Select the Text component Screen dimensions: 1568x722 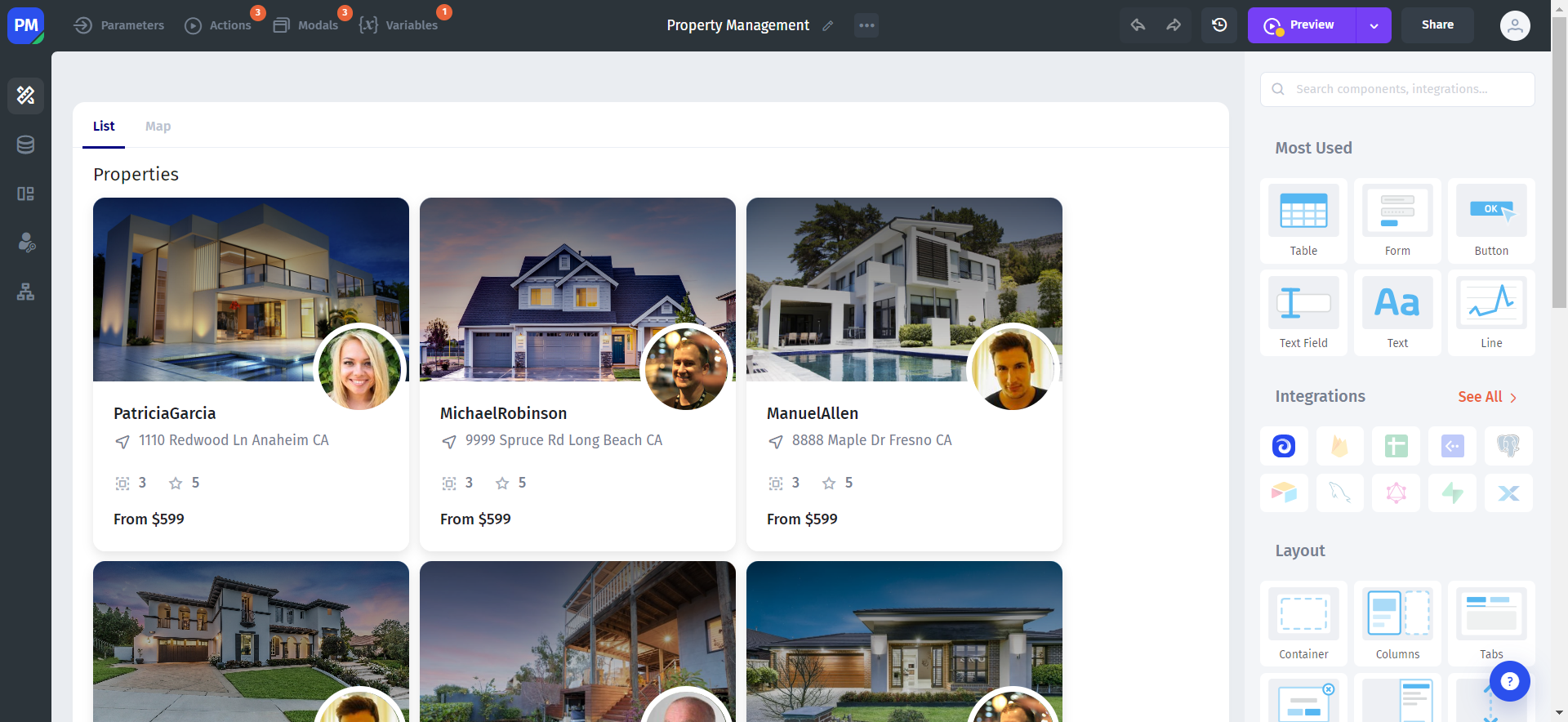(1397, 313)
